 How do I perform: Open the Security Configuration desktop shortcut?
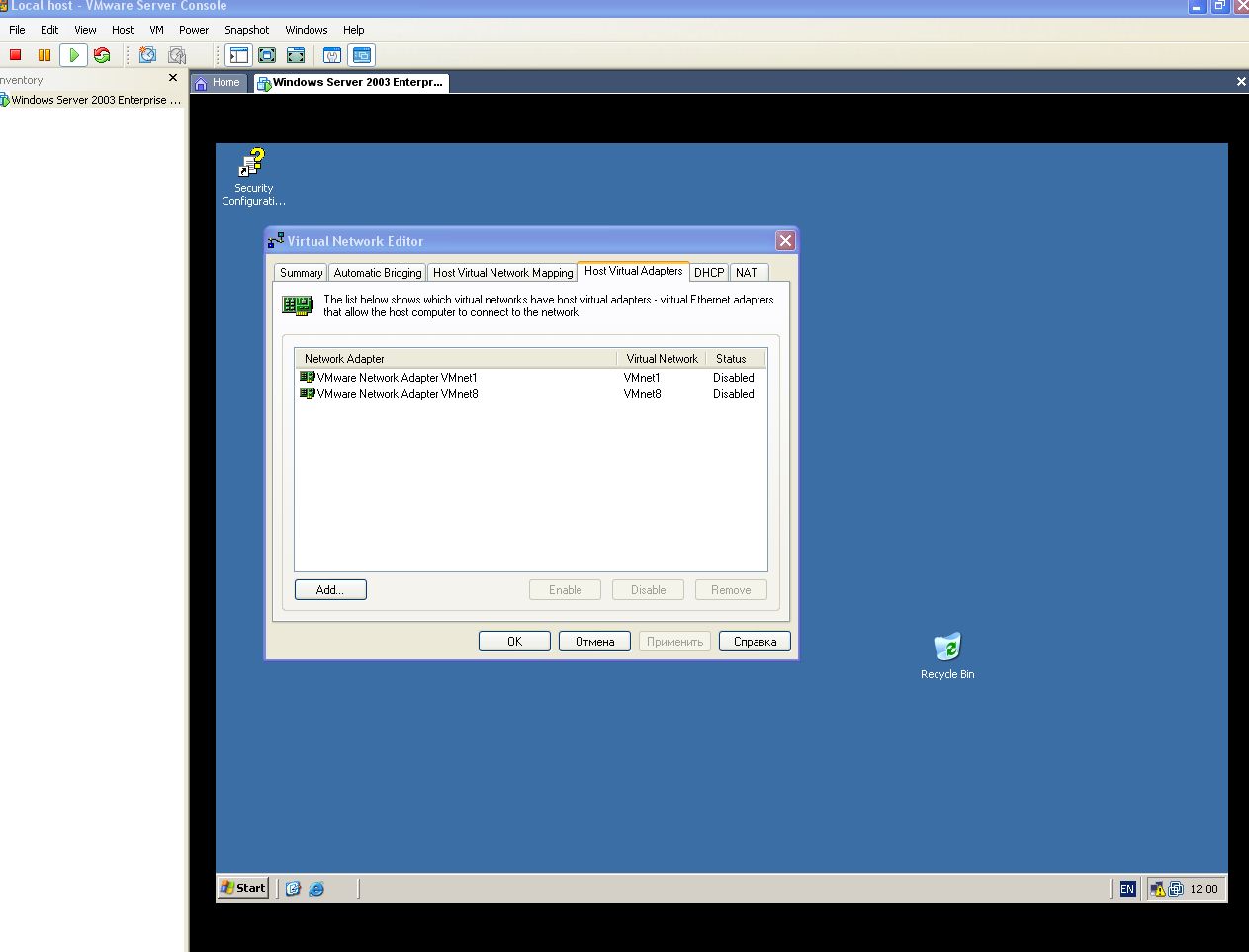click(x=253, y=177)
